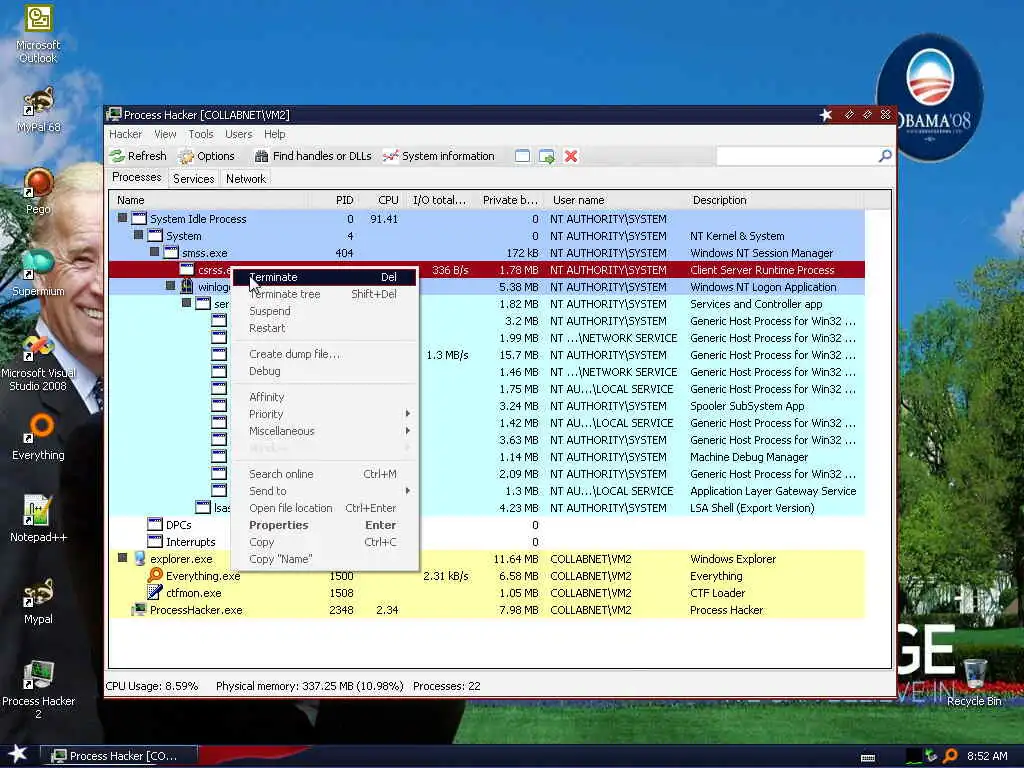Select the Everything.exe process row
Viewport: 1024px width, 768px height.
click(487, 576)
